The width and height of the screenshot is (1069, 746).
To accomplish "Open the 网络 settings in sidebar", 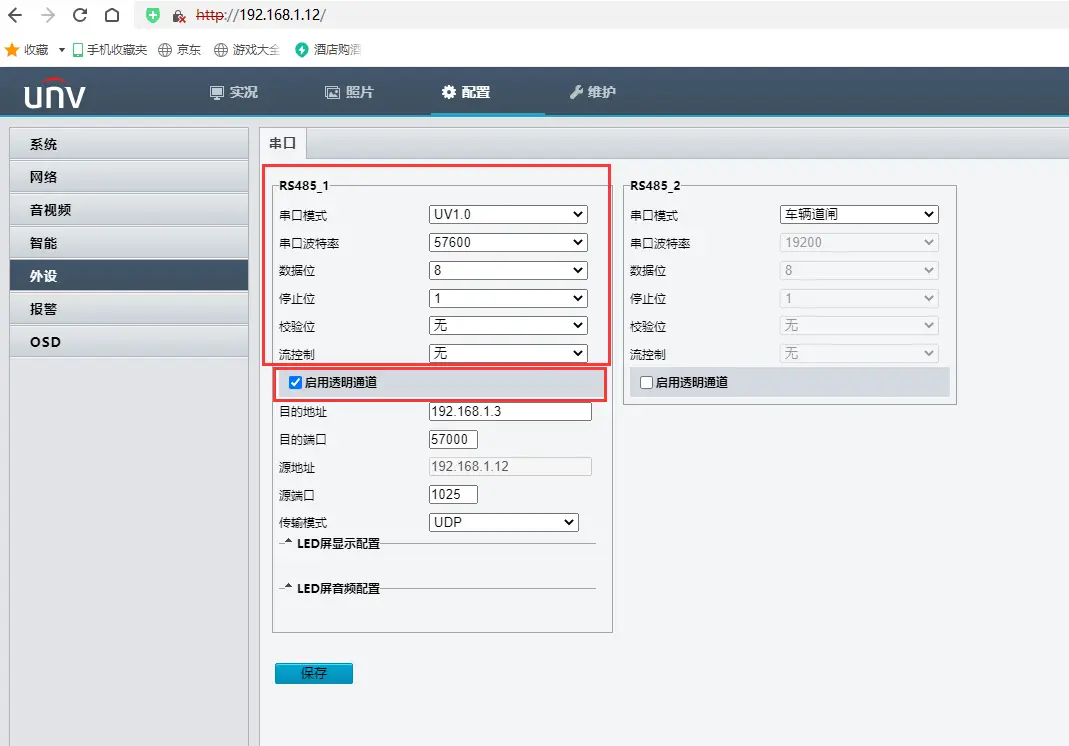I will click(128, 177).
